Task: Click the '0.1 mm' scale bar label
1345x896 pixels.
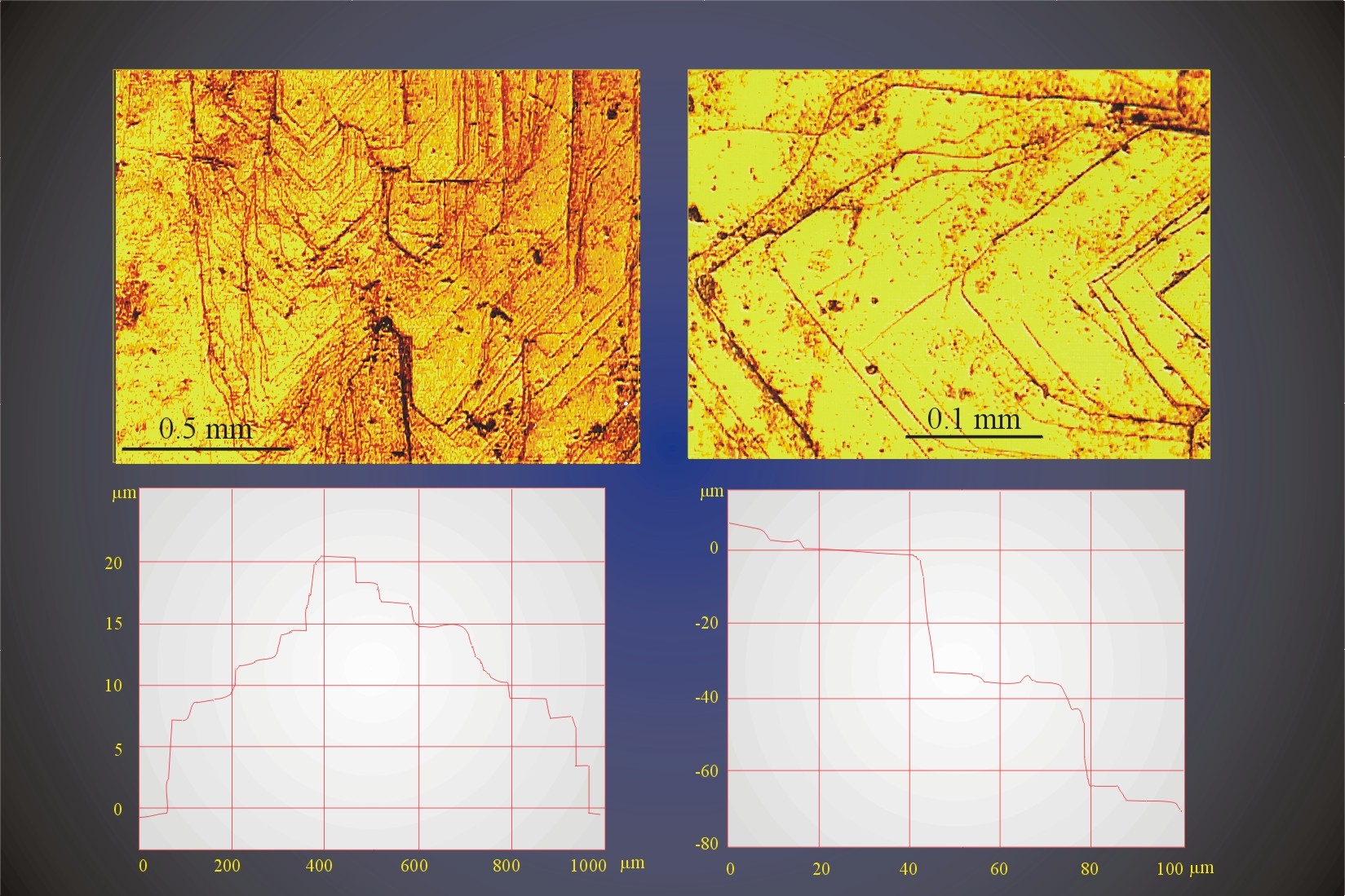Action: click(x=974, y=419)
